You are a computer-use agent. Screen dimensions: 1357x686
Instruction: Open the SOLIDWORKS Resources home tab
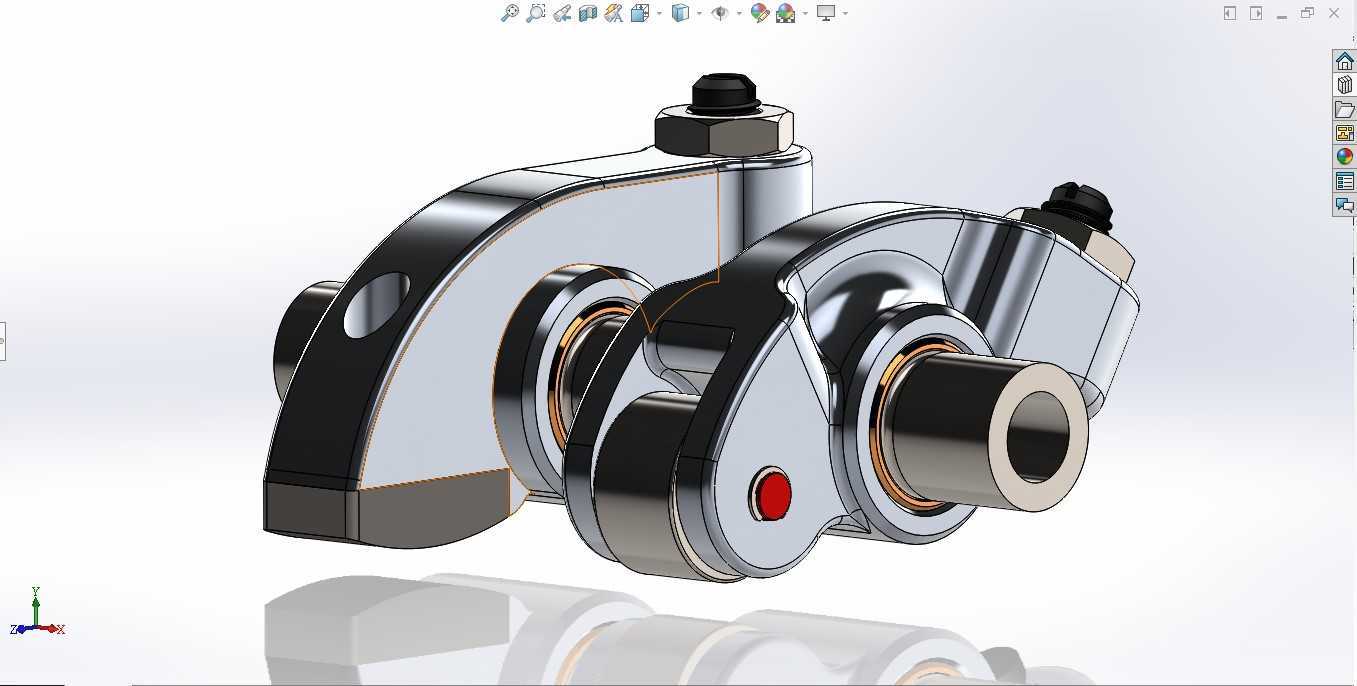[1344, 61]
